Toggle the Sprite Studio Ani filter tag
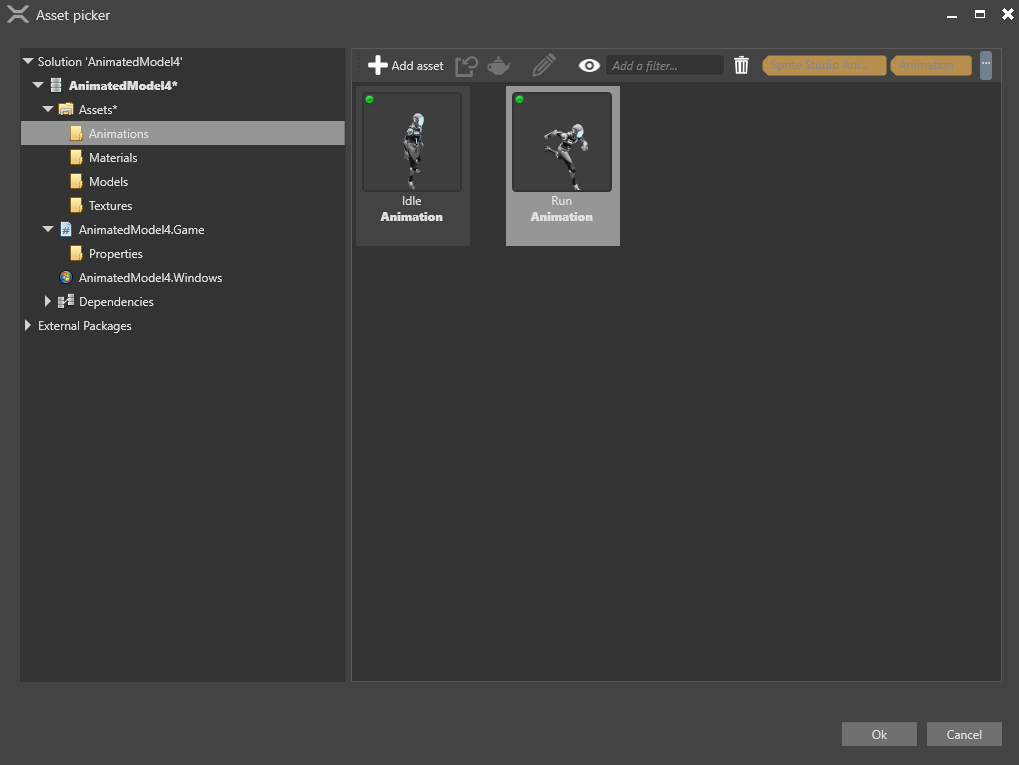 tap(822, 65)
